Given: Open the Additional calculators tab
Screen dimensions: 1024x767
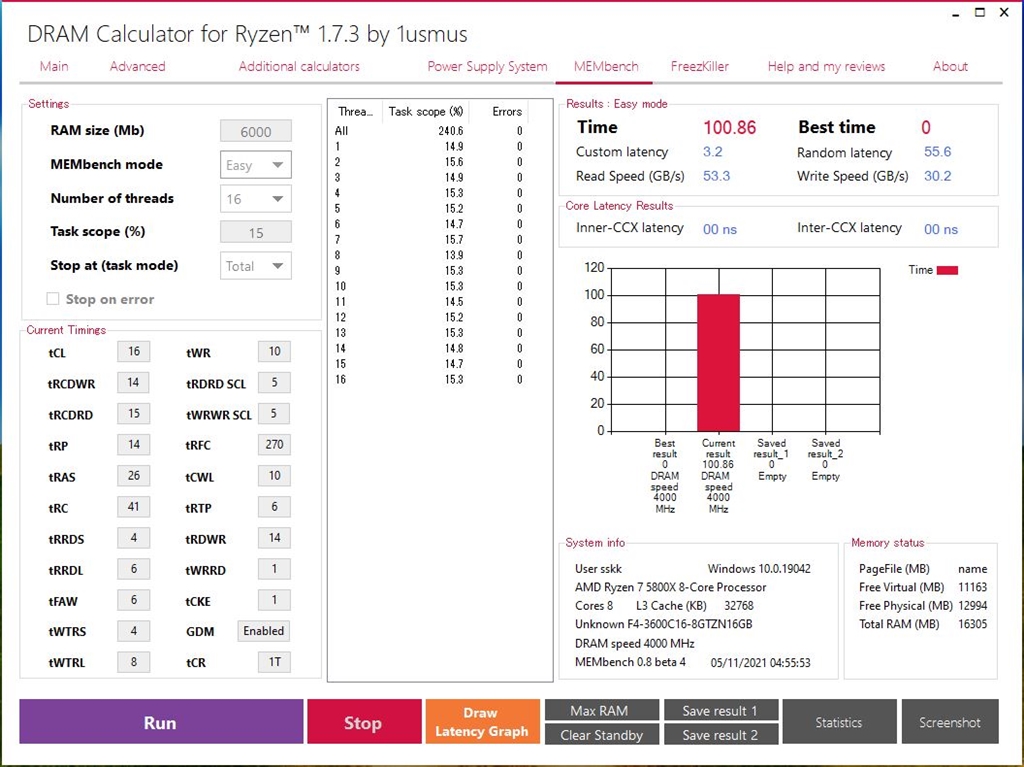Looking at the screenshot, I should tap(299, 66).
